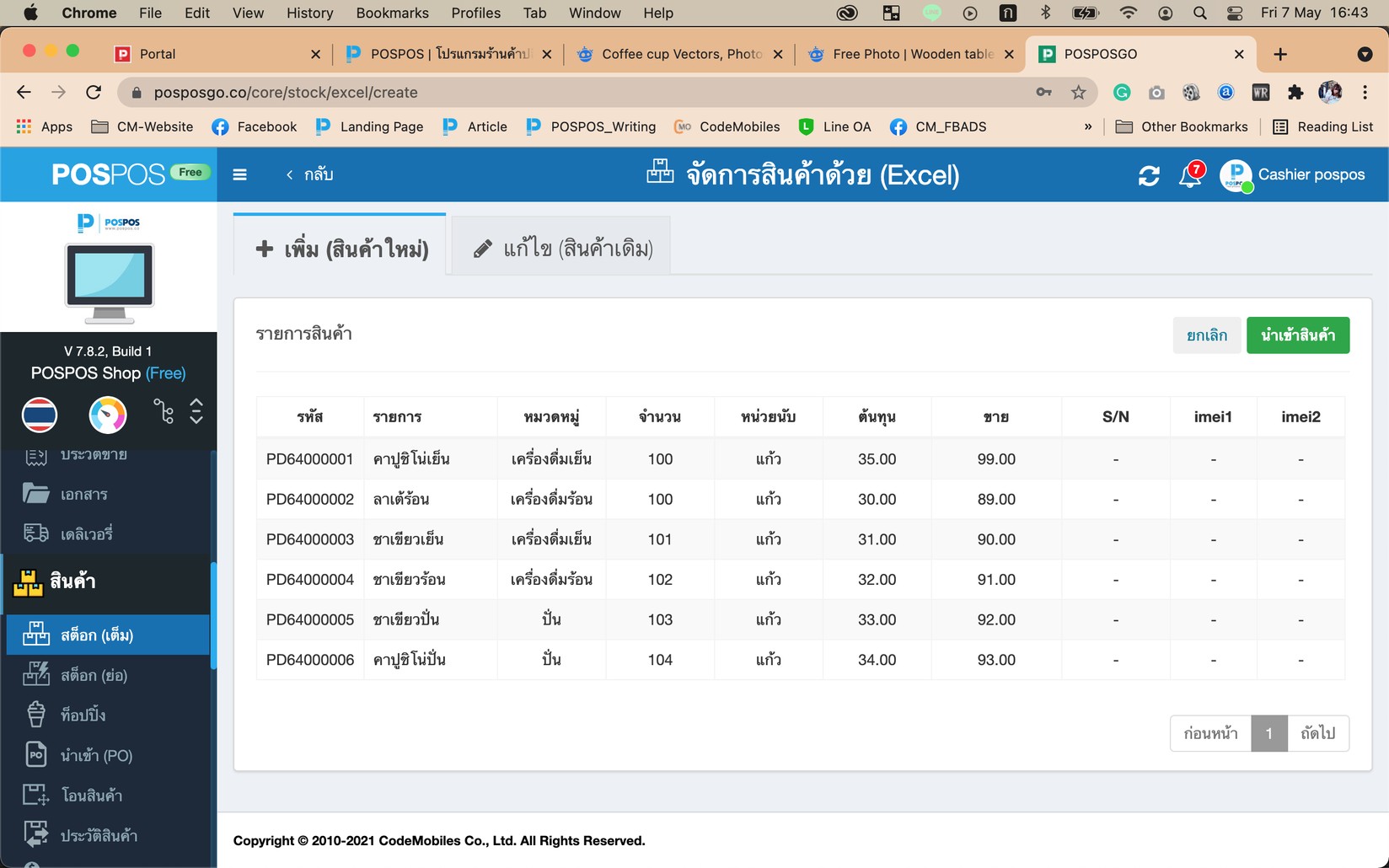Click the green นำเข้าสินค้า import button
This screenshot has height=868, width=1389.
tap(1297, 335)
